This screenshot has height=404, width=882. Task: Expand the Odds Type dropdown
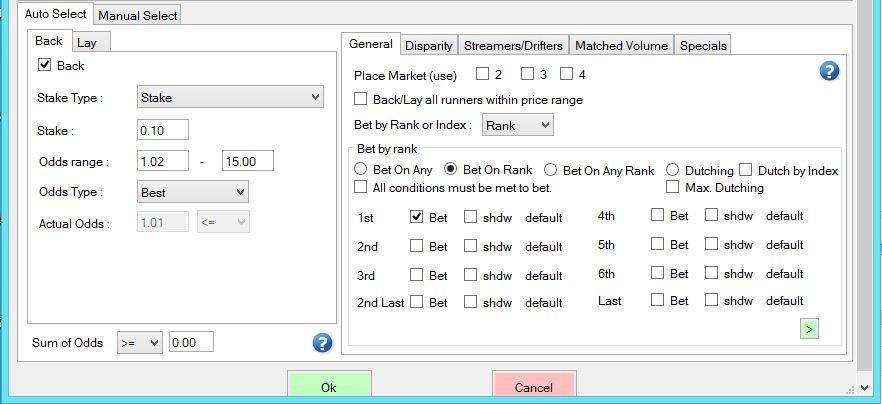point(192,192)
